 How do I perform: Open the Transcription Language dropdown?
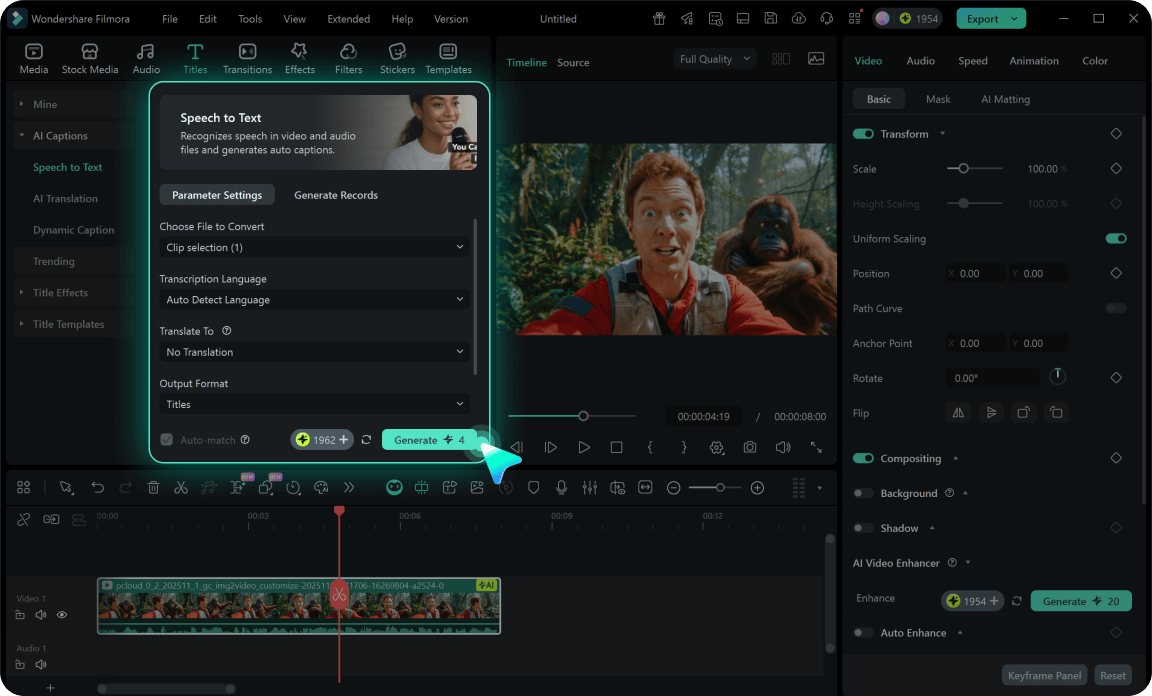(x=314, y=299)
